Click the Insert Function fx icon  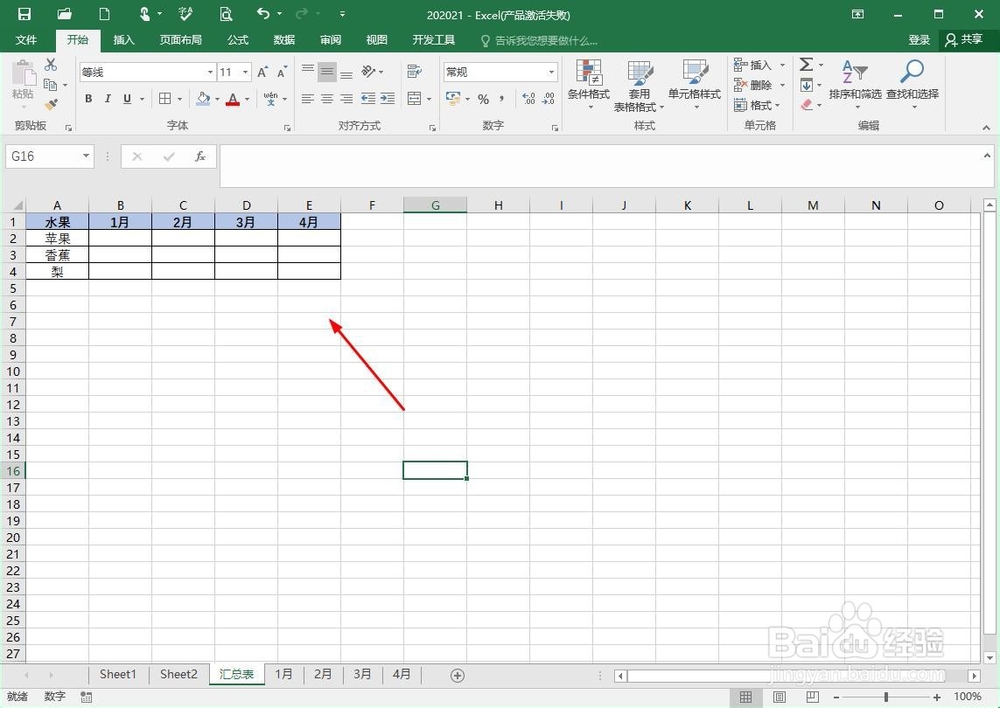tap(200, 156)
